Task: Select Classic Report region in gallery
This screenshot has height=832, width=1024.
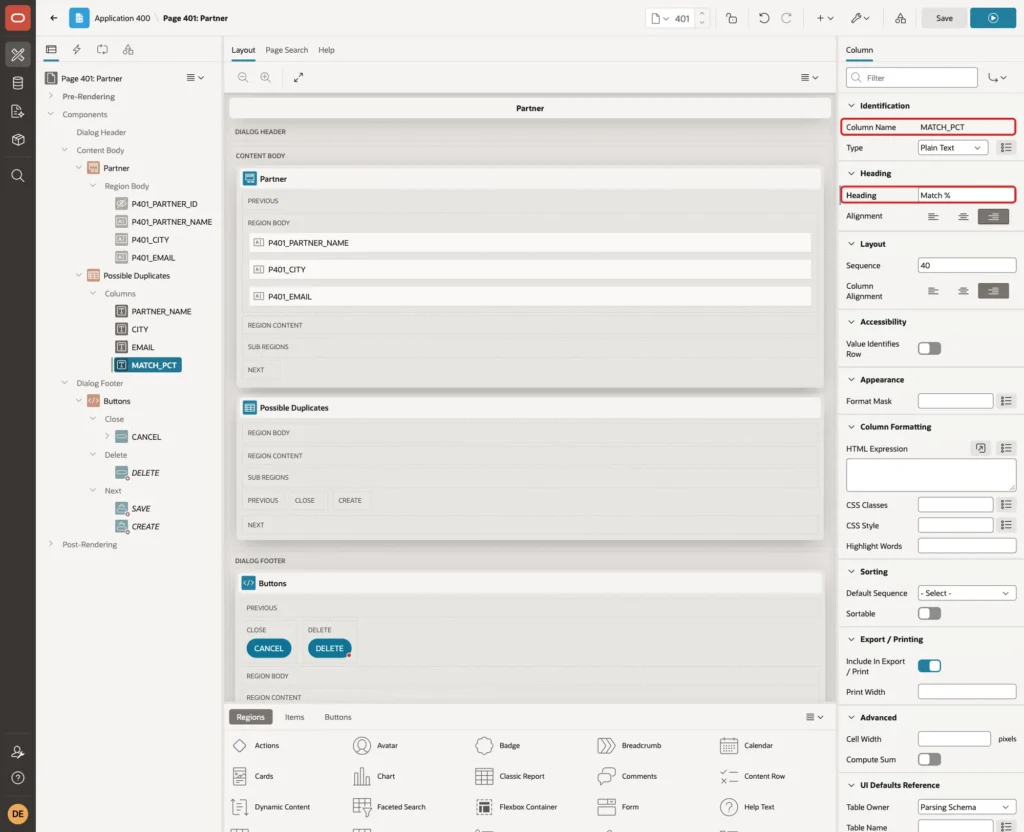Action: click(x=510, y=776)
